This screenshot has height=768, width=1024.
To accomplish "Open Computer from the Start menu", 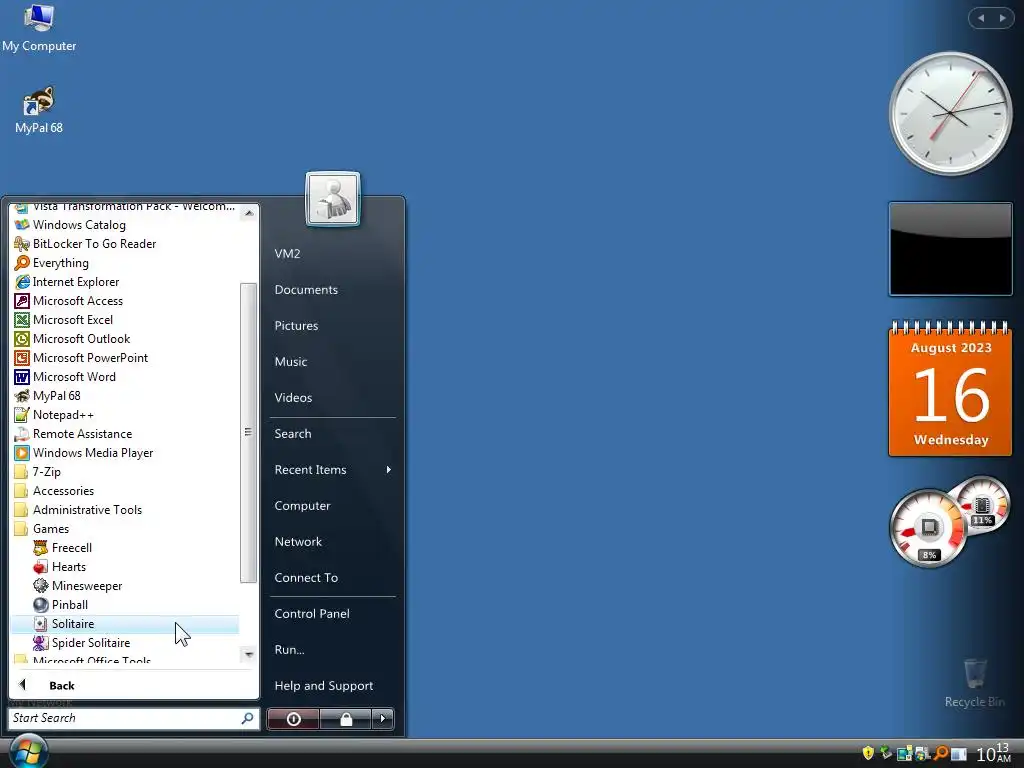I will [302, 505].
